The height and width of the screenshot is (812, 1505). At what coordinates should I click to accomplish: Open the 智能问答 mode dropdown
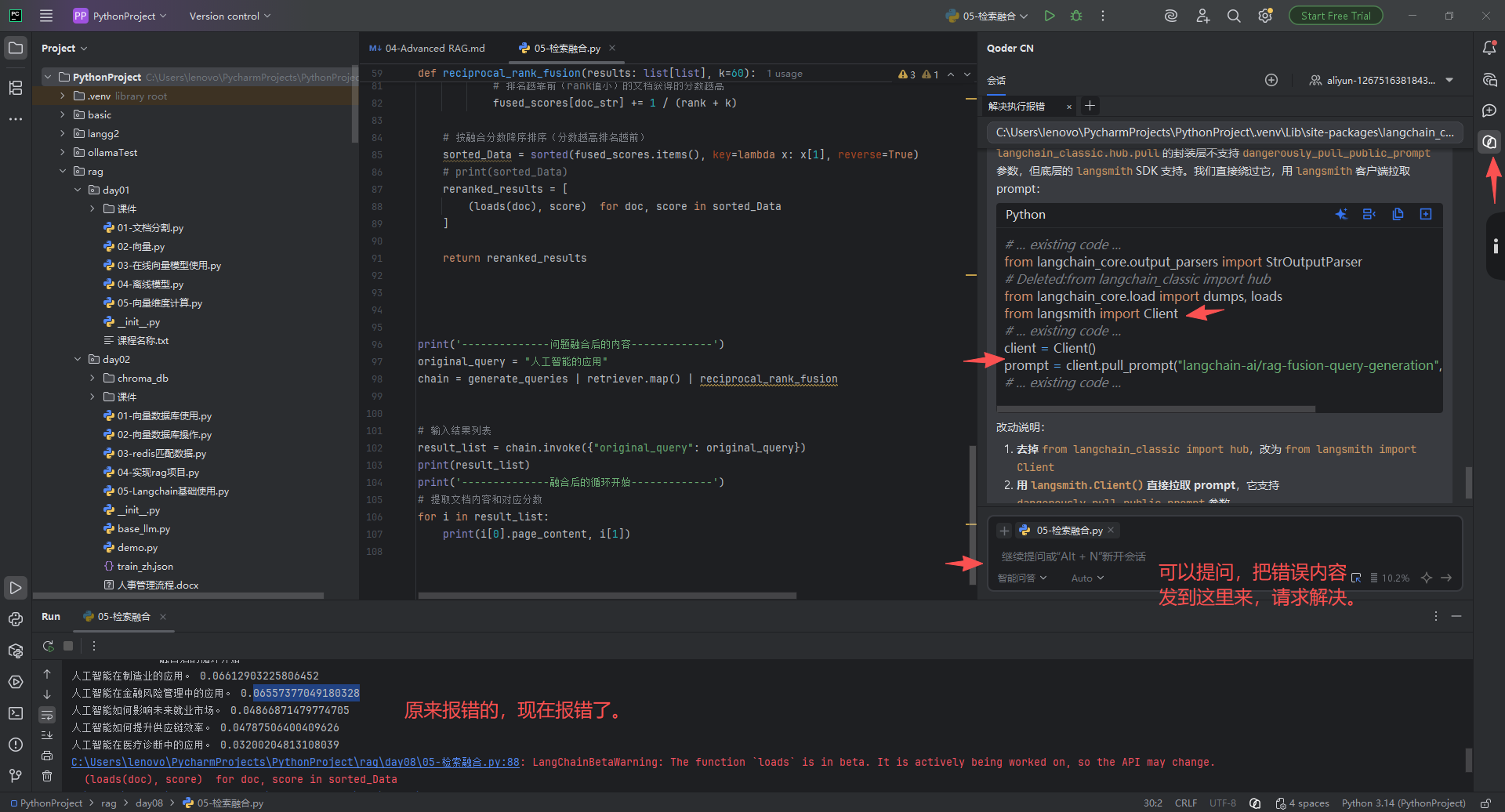(x=1022, y=578)
